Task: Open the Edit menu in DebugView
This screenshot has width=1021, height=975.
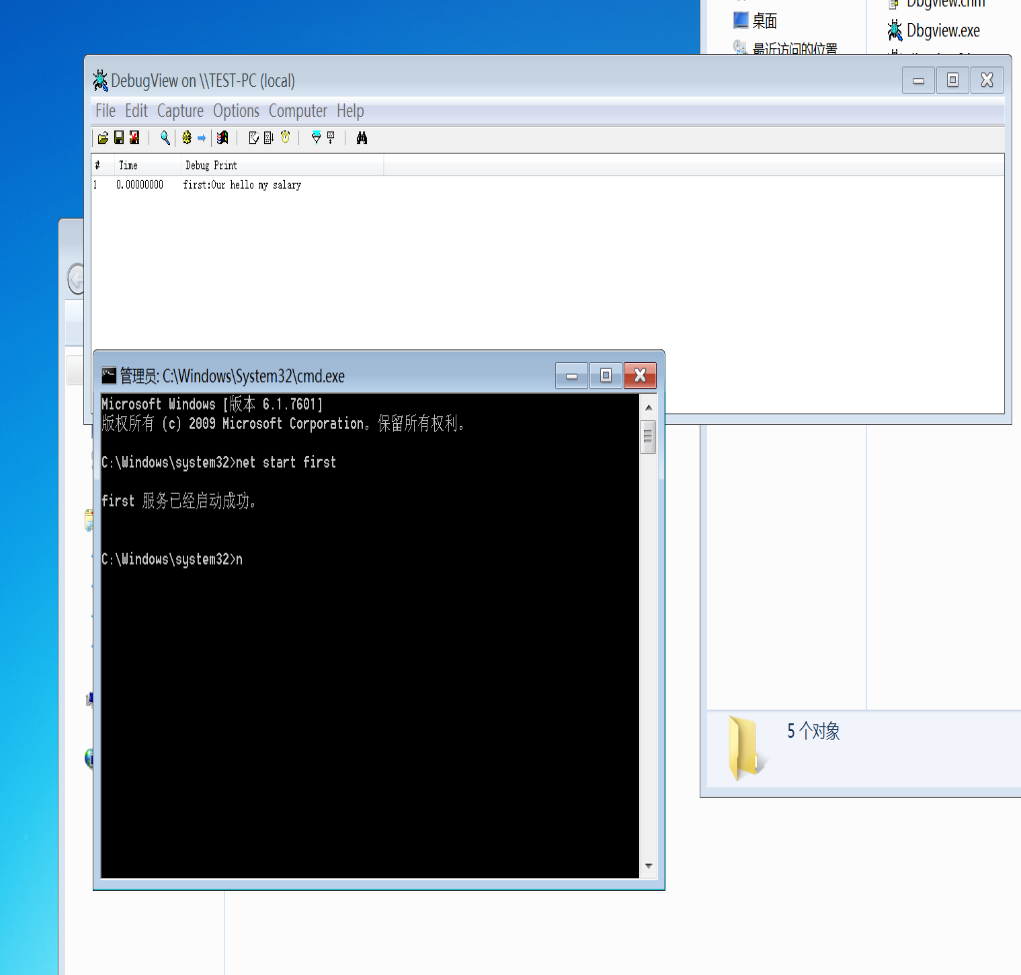Action: pyautogui.click(x=136, y=111)
